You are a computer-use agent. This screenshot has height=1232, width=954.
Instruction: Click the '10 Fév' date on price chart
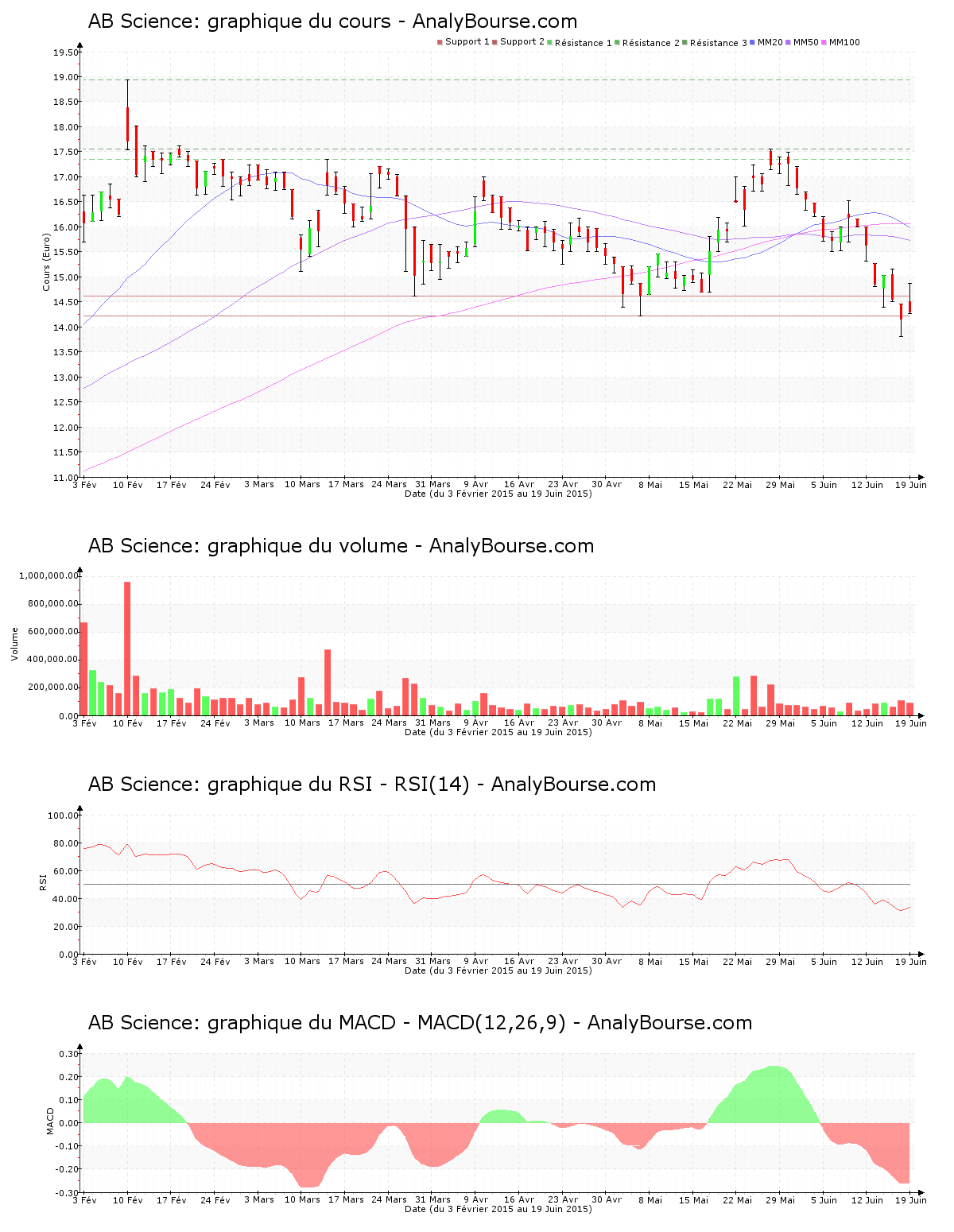128,484
